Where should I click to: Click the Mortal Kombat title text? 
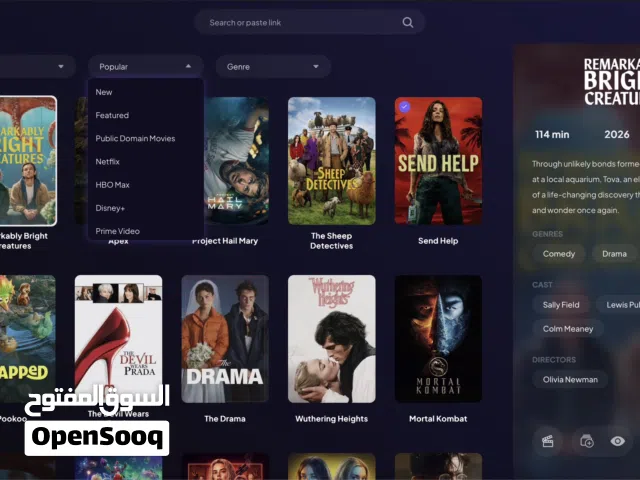coord(438,419)
